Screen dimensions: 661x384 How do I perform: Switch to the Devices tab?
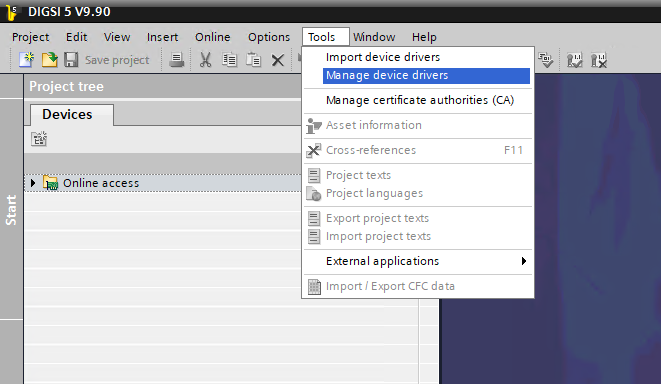tap(71, 115)
